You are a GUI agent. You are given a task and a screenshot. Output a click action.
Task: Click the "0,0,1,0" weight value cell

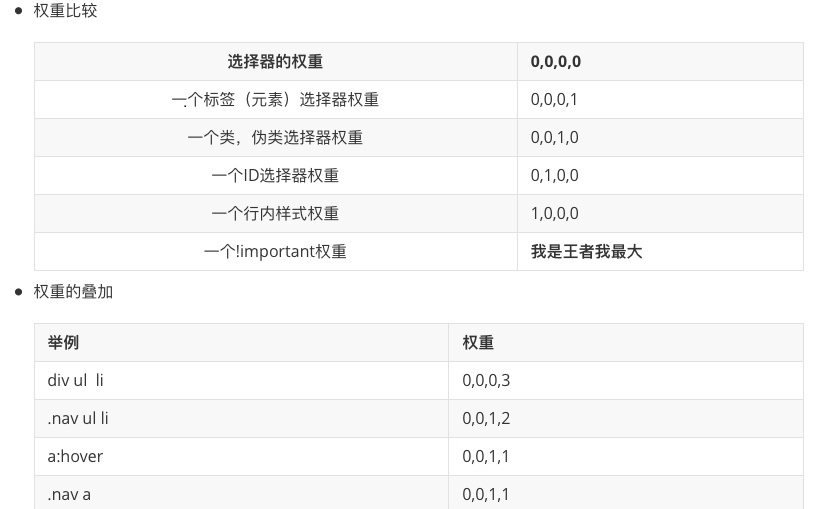pos(554,138)
